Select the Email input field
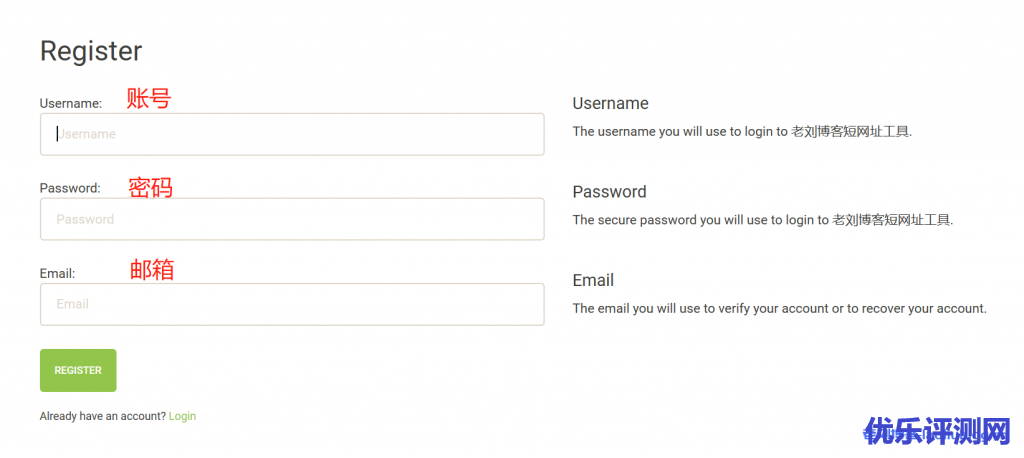Image resolution: width=1024 pixels, height=458 pixels. pos(291,304)
